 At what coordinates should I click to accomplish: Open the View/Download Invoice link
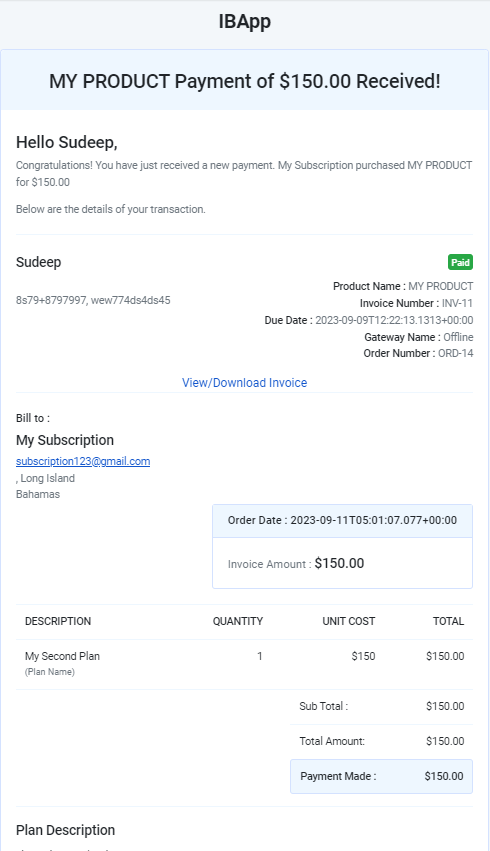(244, 383)
